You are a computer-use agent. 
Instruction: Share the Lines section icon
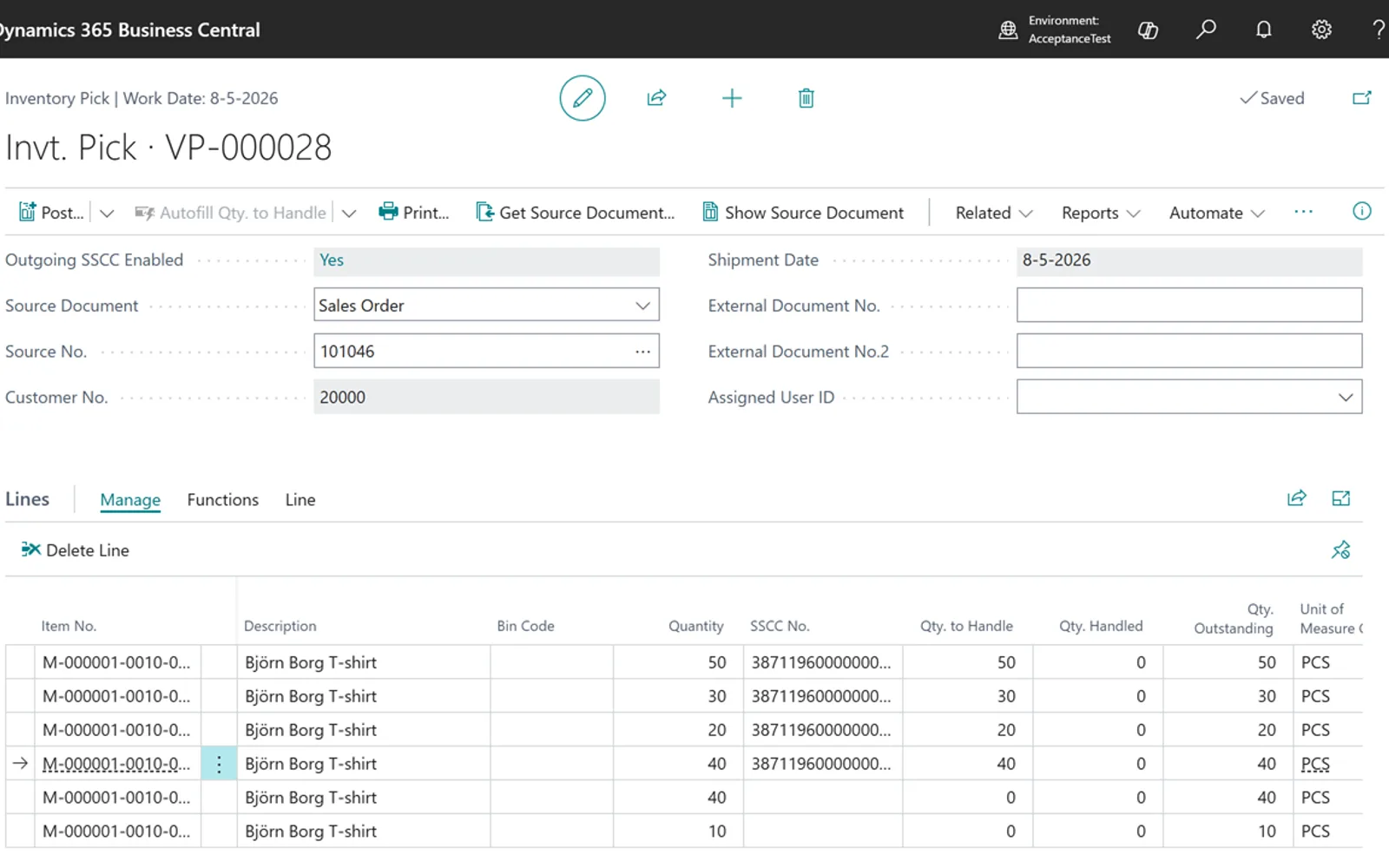(1296, 498)
